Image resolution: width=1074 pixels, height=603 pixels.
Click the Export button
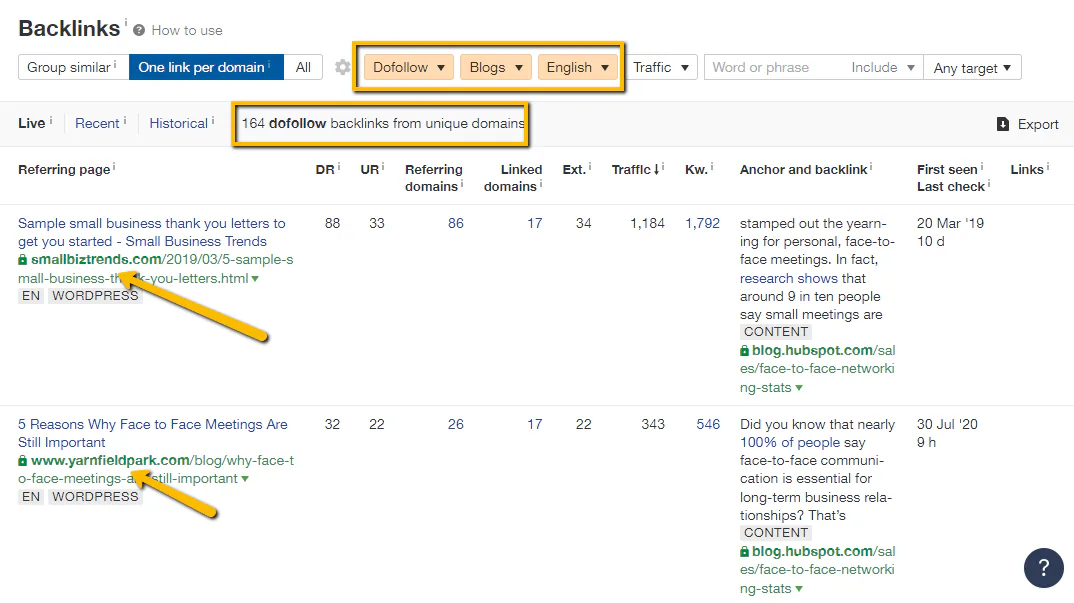pos(1027,124)
